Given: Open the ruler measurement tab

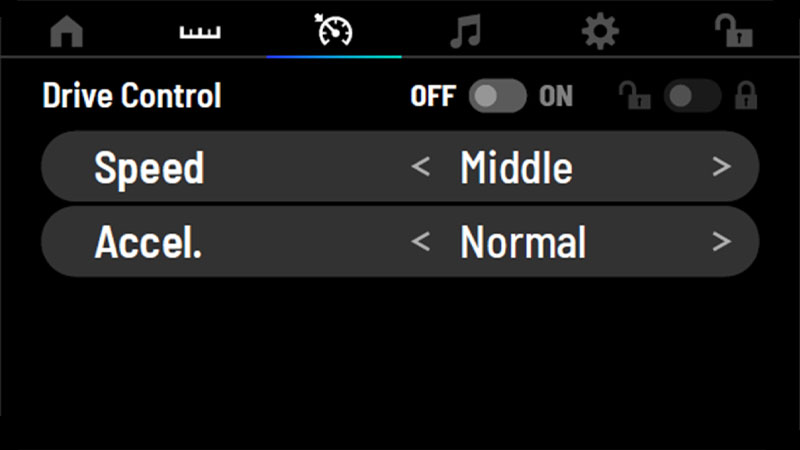Looking at the screenshot, I should pos(200,33).
